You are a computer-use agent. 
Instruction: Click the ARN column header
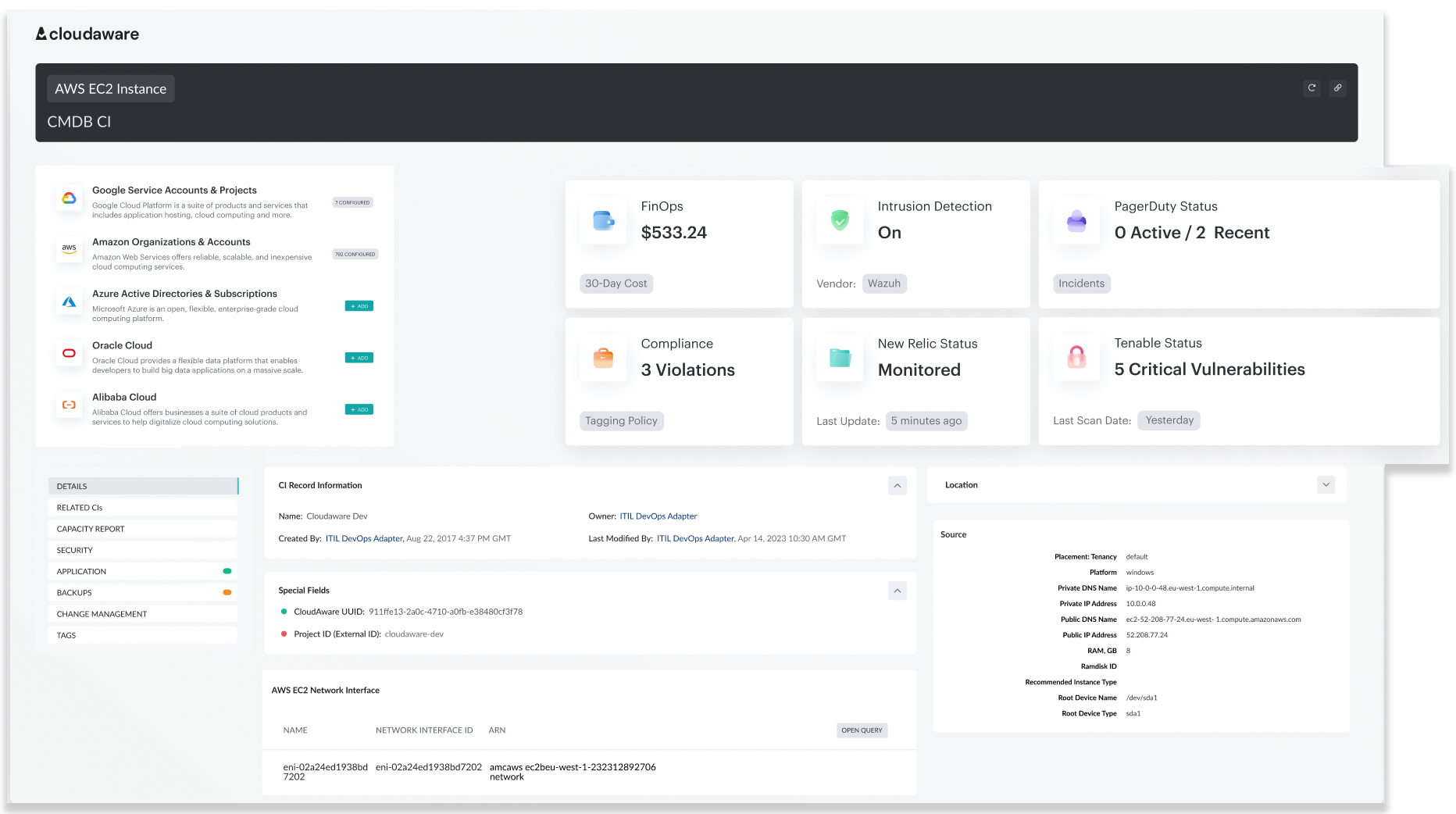(497, 730)
